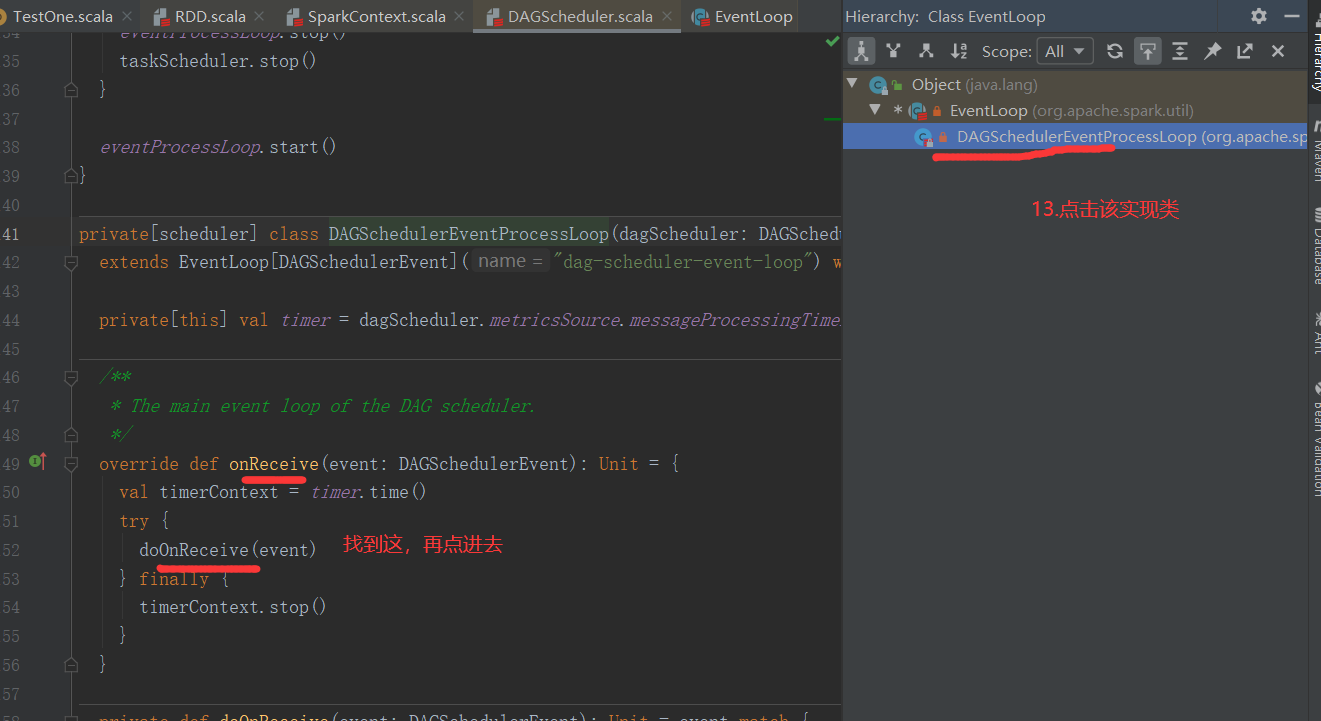
Task: Toggle code fold marker at line 36
Action: coord(71,90)
